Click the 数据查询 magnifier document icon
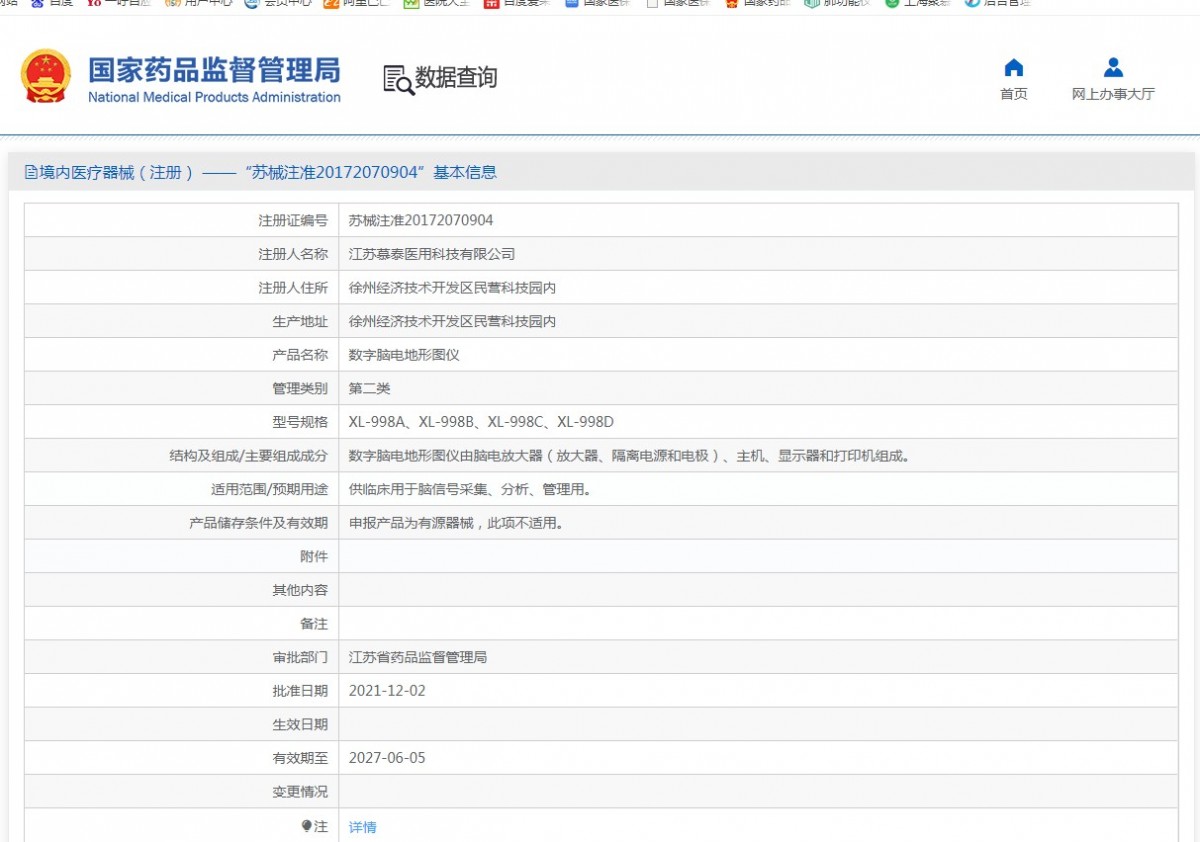This screenshot has width=1200, height=842. (x=398, y=79)
